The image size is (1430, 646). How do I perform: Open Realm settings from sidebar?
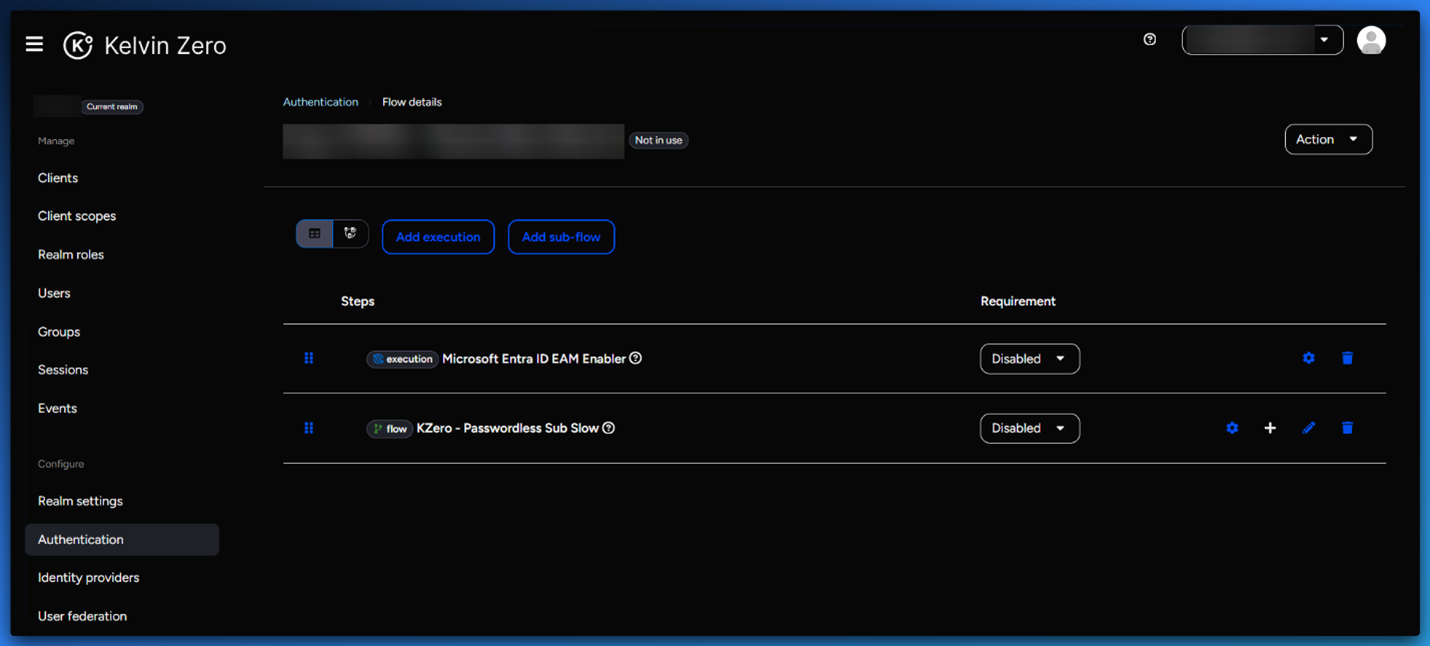pyautogui.click(x=80, y=501)
